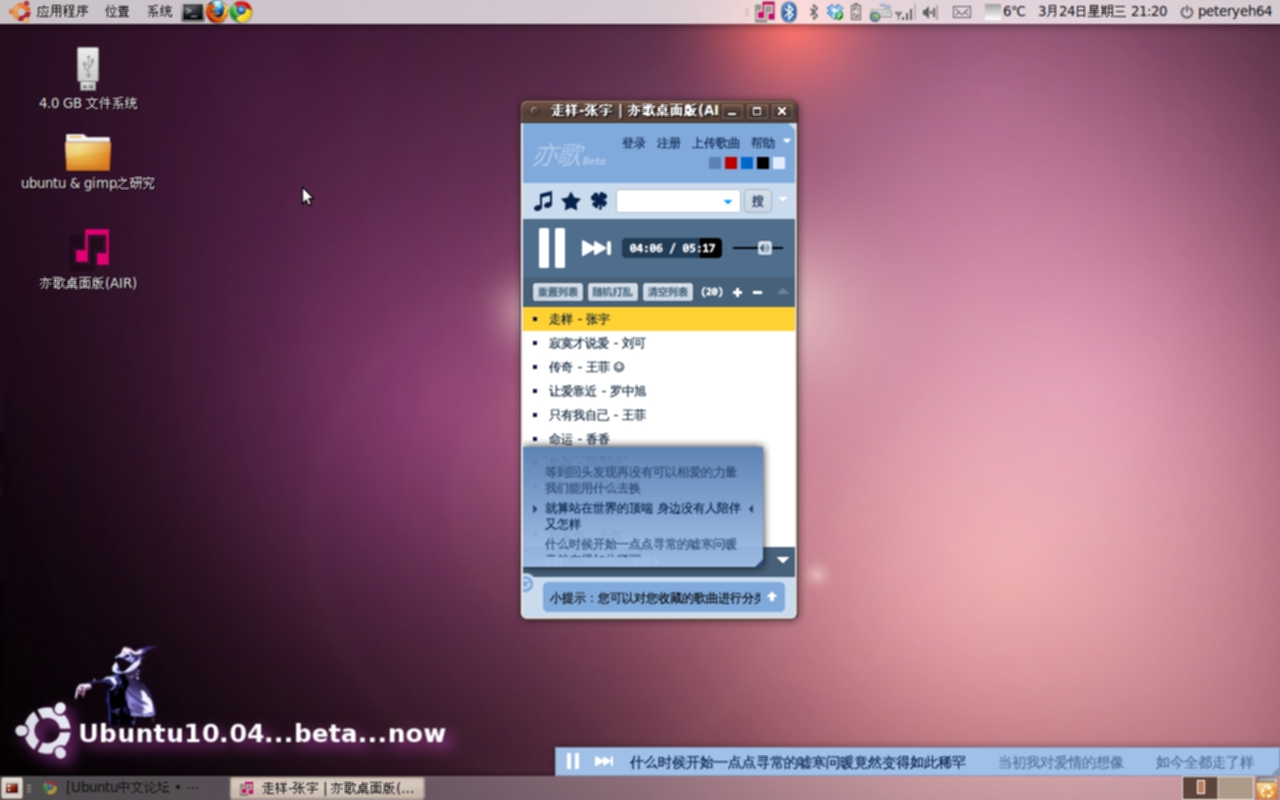Click the 6°C weather applet
This screenshot has width=1280, height=800.
tap(1006, 12)
